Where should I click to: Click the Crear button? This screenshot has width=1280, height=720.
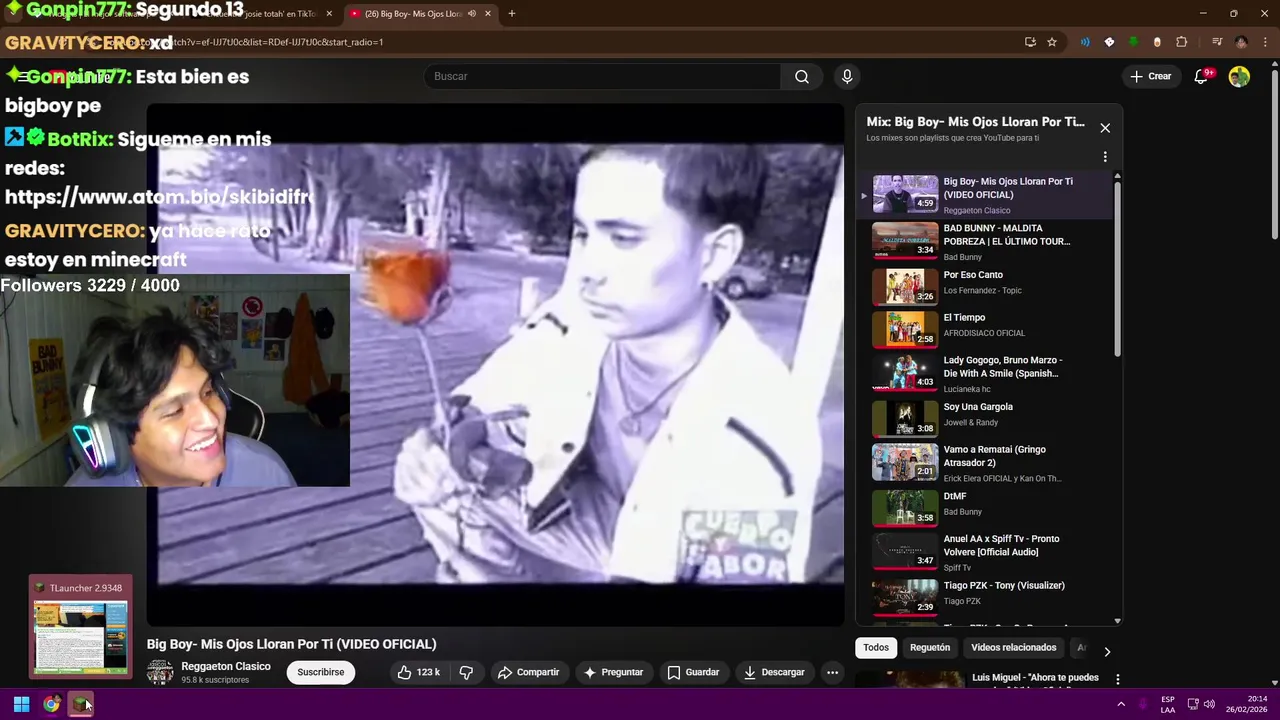click(1150, 76)
